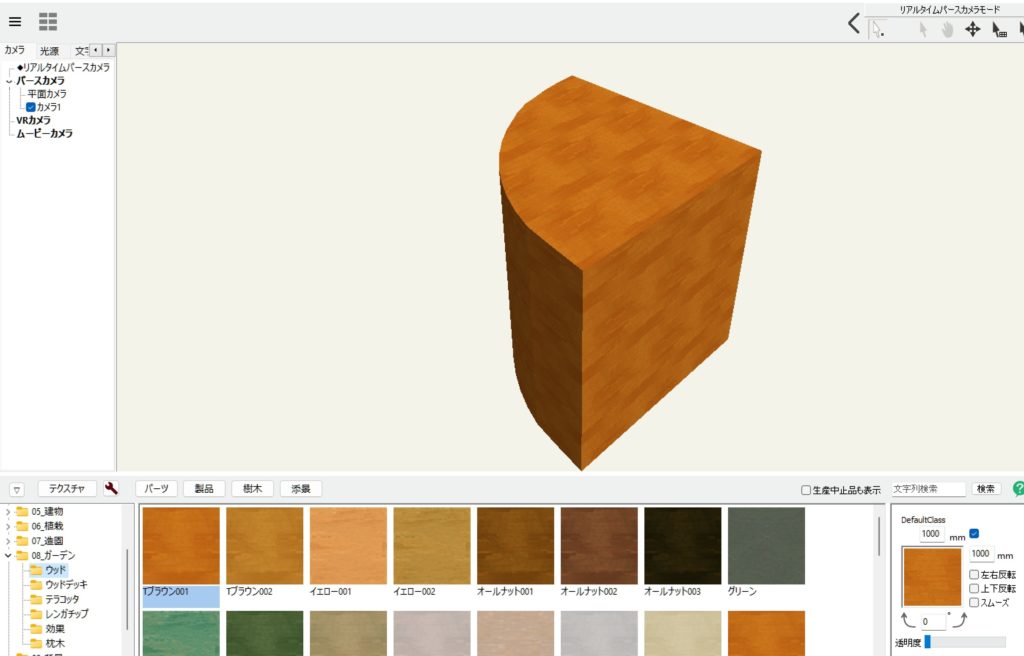This screenshot has width=1024, height=656.
Task: Enable the 生産中止品も表示 checkbox
Action: pyautogui.click(x=806, y=490)
